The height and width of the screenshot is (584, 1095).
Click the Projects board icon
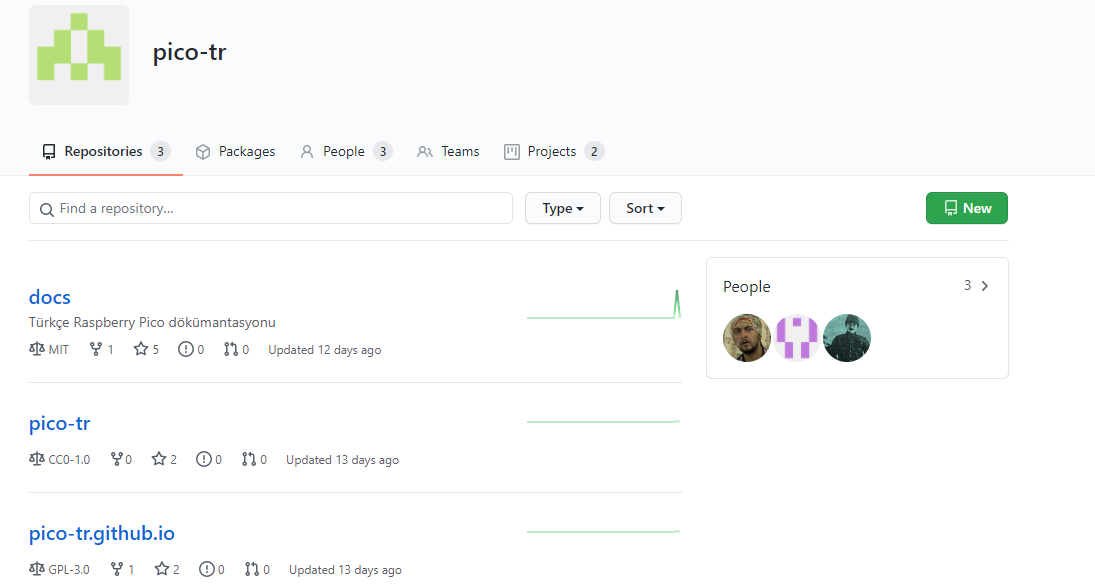[512, 152]
